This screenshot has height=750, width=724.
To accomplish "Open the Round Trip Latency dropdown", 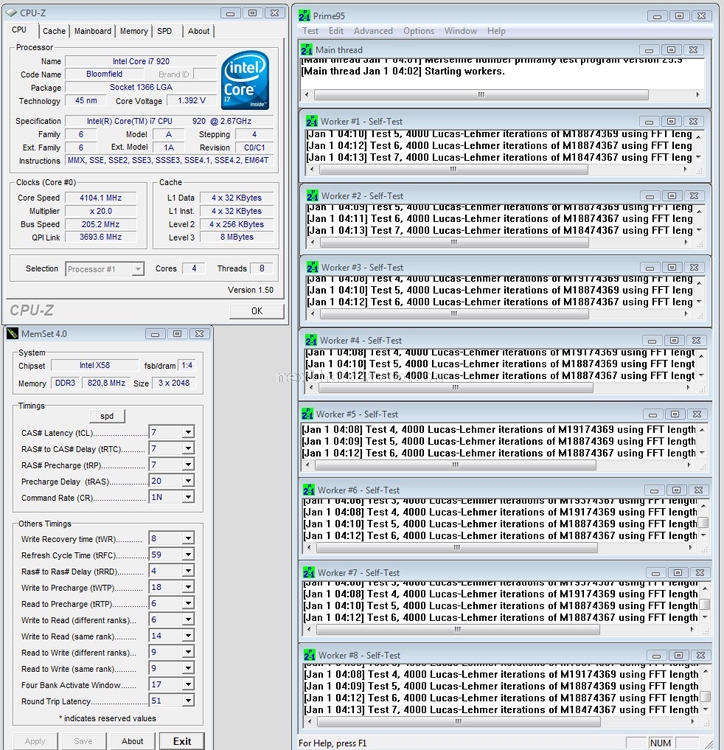I will tap(188, 701).
